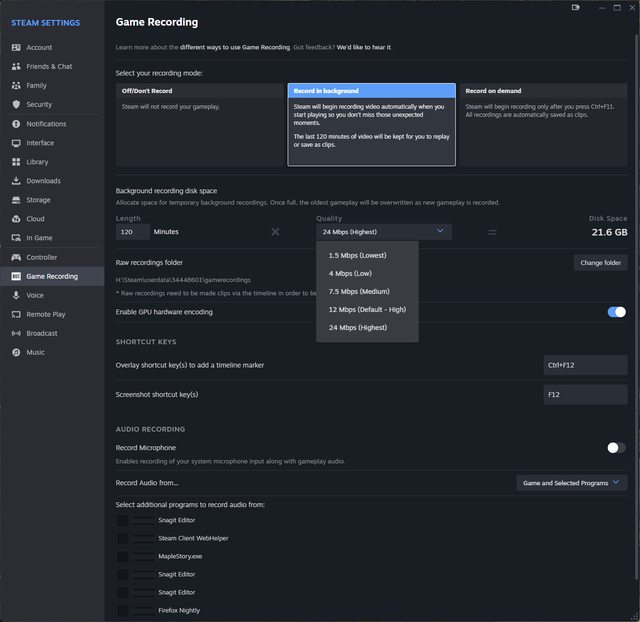This screenshot has height=622, width=640.
Task: Check the MapleStory.exe audio checkbox
Action: pos(122,556)
